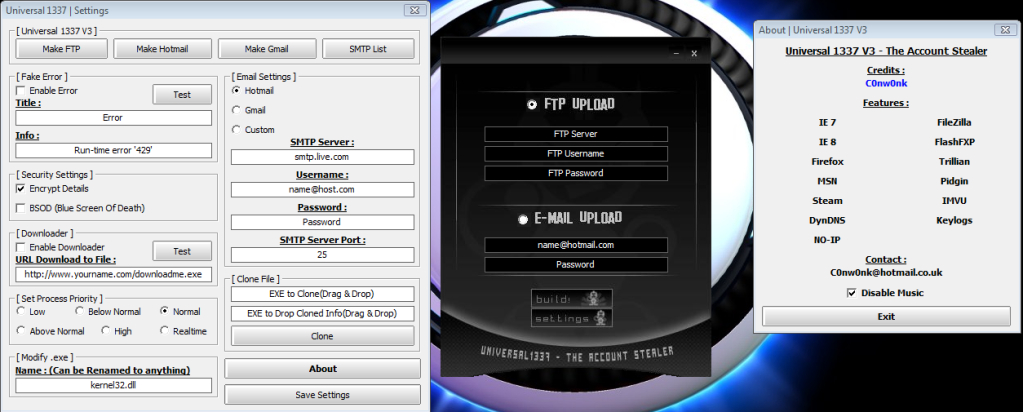
Task: Focus the URL Download to File field
Action: click(114, 273)
